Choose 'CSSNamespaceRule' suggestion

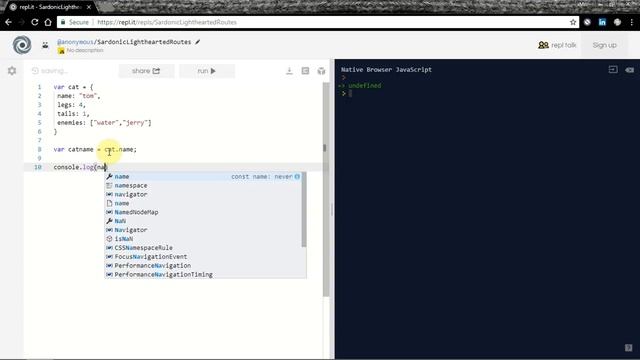click(204, 248)
